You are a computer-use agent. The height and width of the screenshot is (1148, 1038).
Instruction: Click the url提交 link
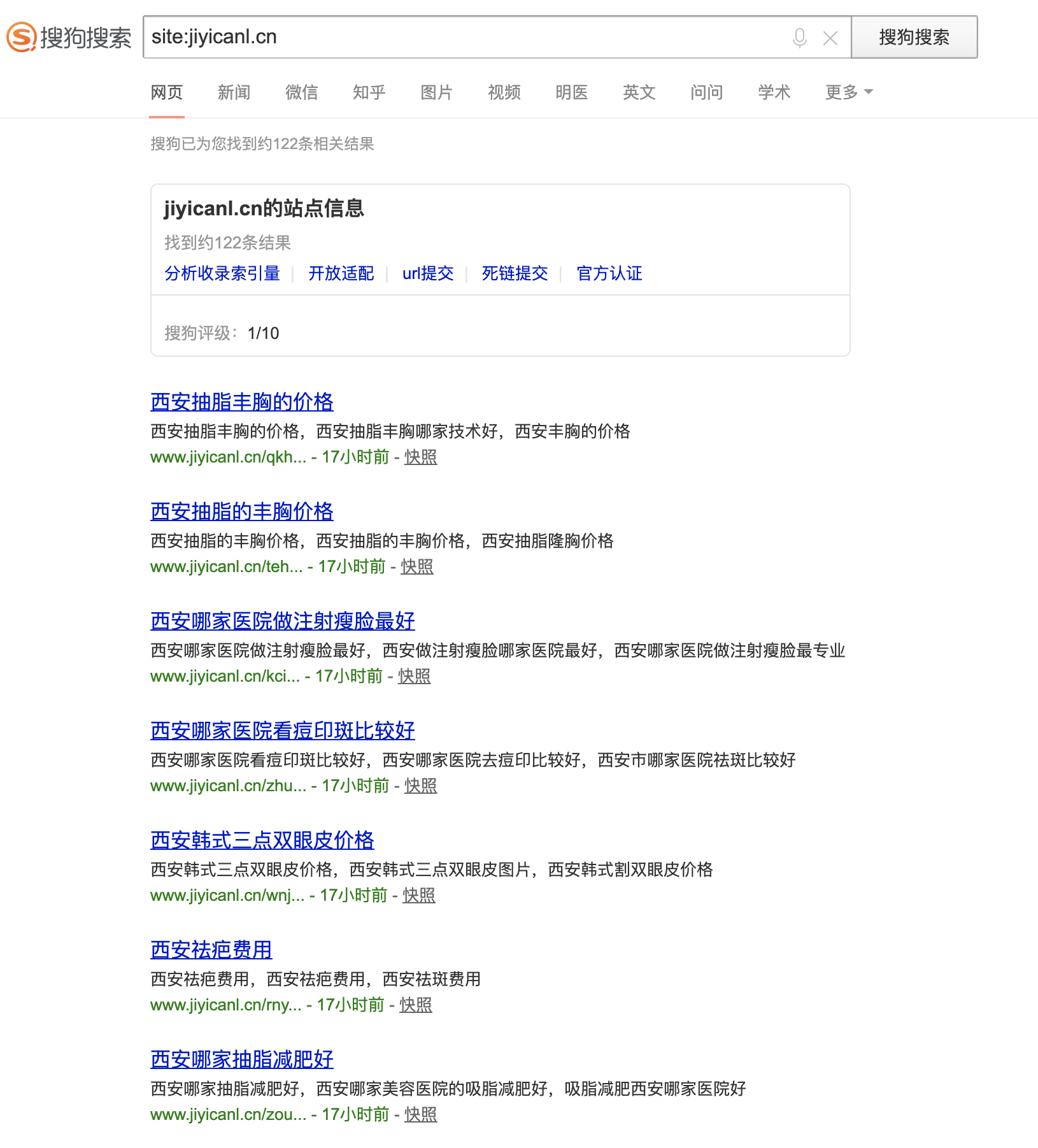[x=428, y=273]
